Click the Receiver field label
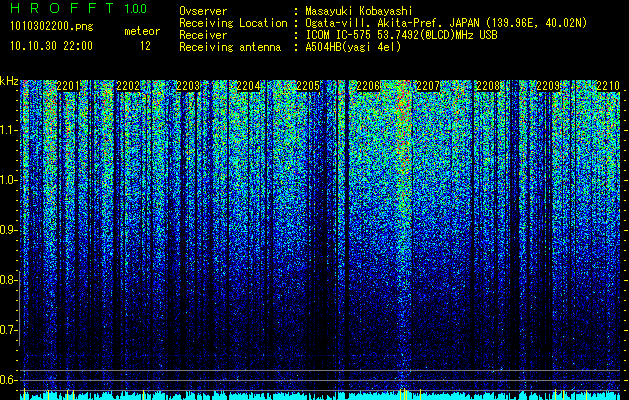This screenshot has width=629, height=400. [203, 35]
